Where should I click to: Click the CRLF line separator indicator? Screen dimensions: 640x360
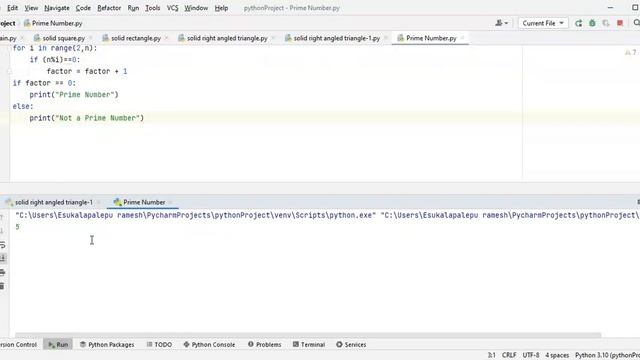click(x=509, y=355)
